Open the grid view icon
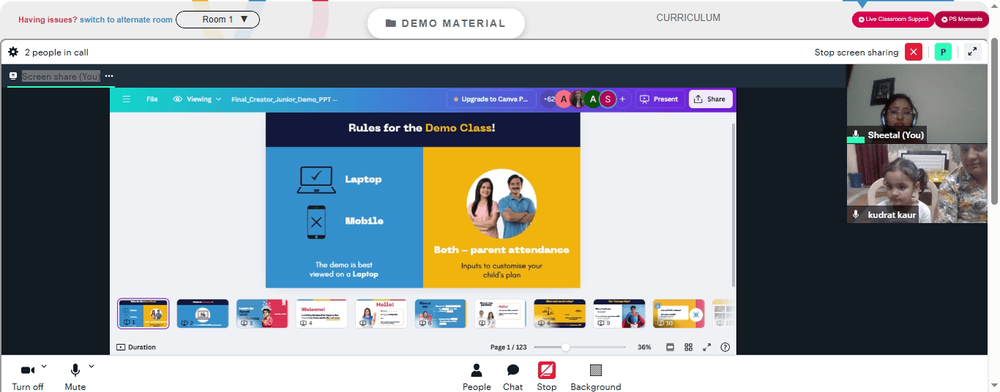Viewport: 1000px width, 392px height. (x=689, y=347)
